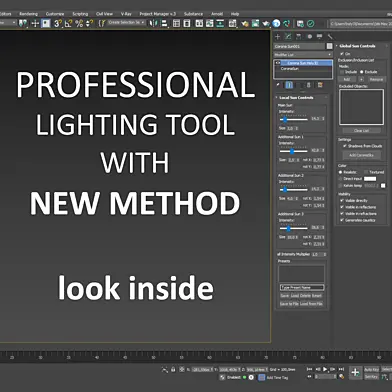This screenshot has width=392, height=392.
Task: Click the large plus key button
Action: pyautogui.click(x=355, y=373)
